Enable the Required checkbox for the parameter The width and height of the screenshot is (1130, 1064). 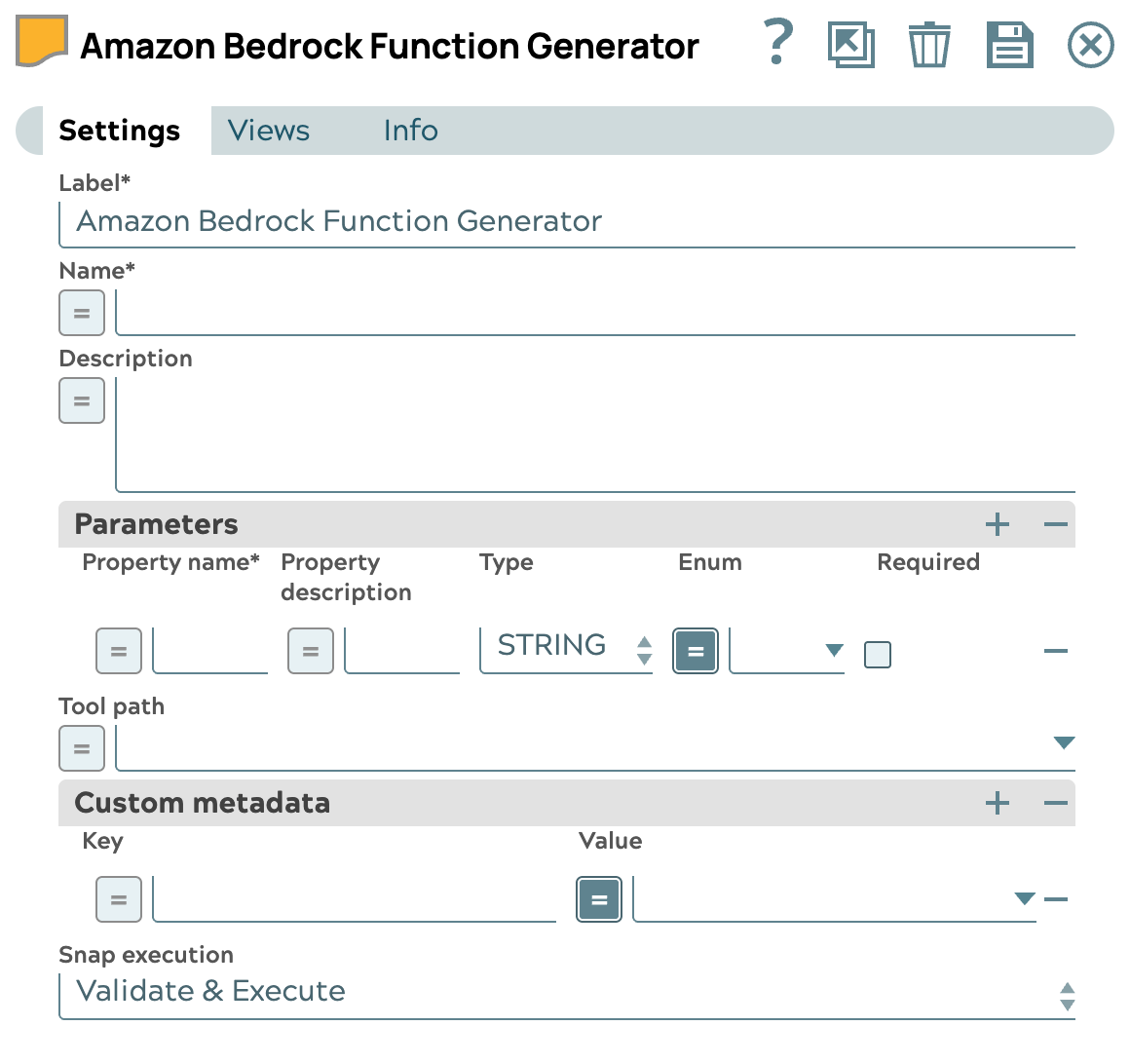pyautogui.click(x=878, y=654)
